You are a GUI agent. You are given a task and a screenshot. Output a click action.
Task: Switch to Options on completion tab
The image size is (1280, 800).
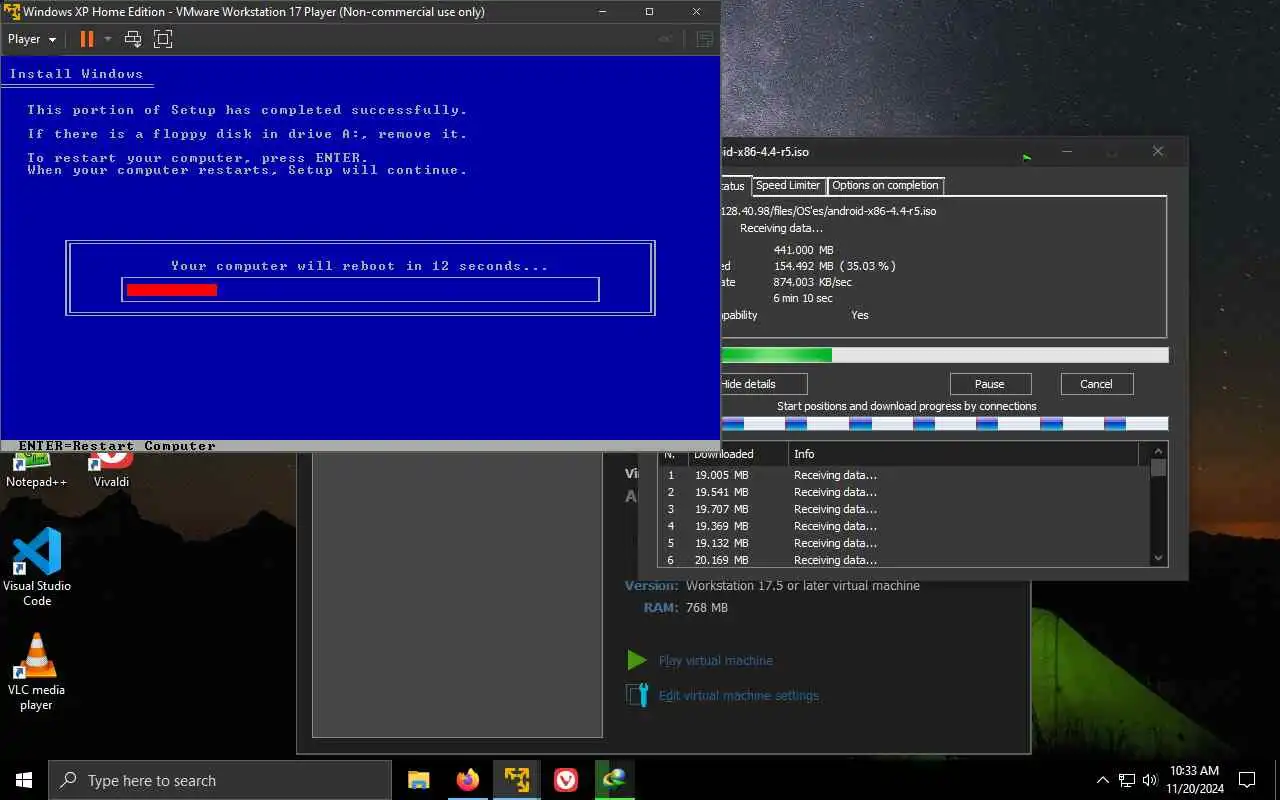point(885,185)
